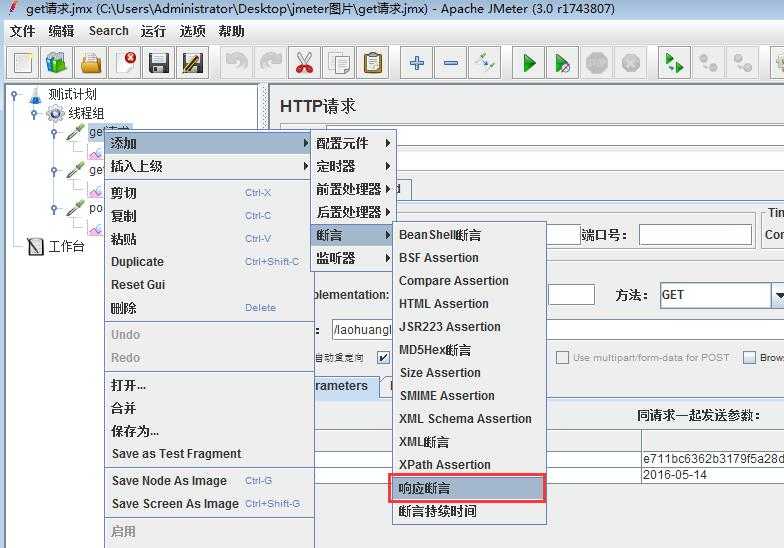Viewport: 784px width, 548px height.
Task: Choose Duplicate in context menu
Action: tap(208, 262)
